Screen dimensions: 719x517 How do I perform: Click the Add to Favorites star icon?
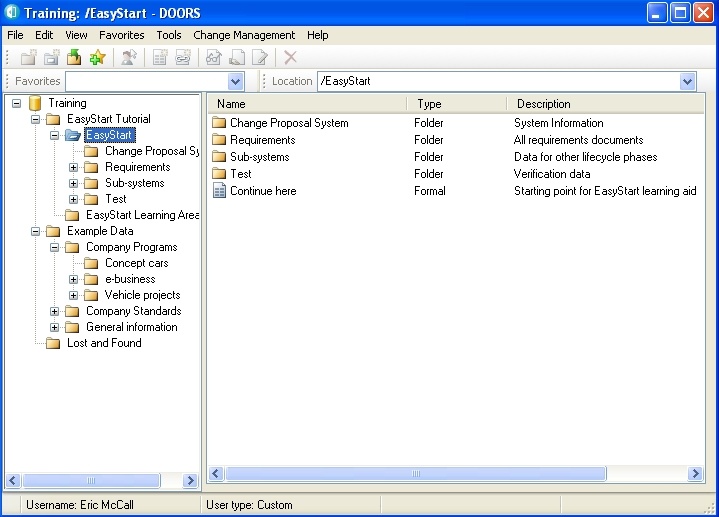click(97, 58)
